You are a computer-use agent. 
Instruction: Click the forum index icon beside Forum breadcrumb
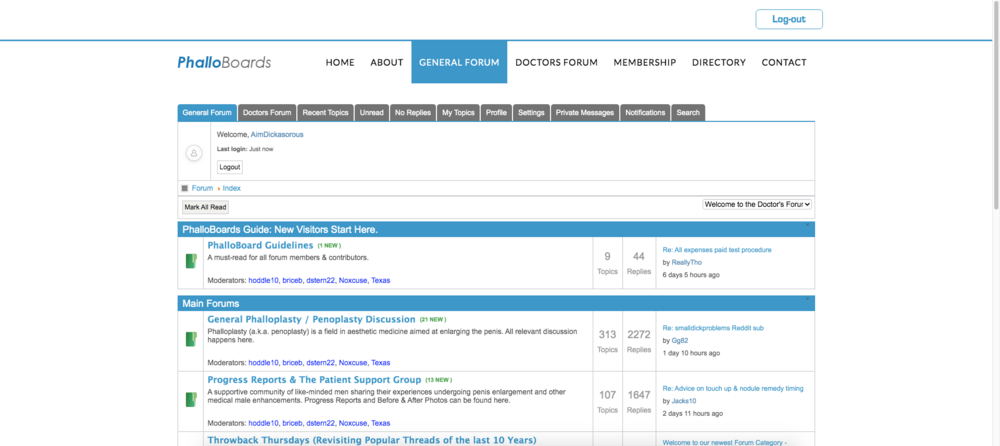pos(185,188)
